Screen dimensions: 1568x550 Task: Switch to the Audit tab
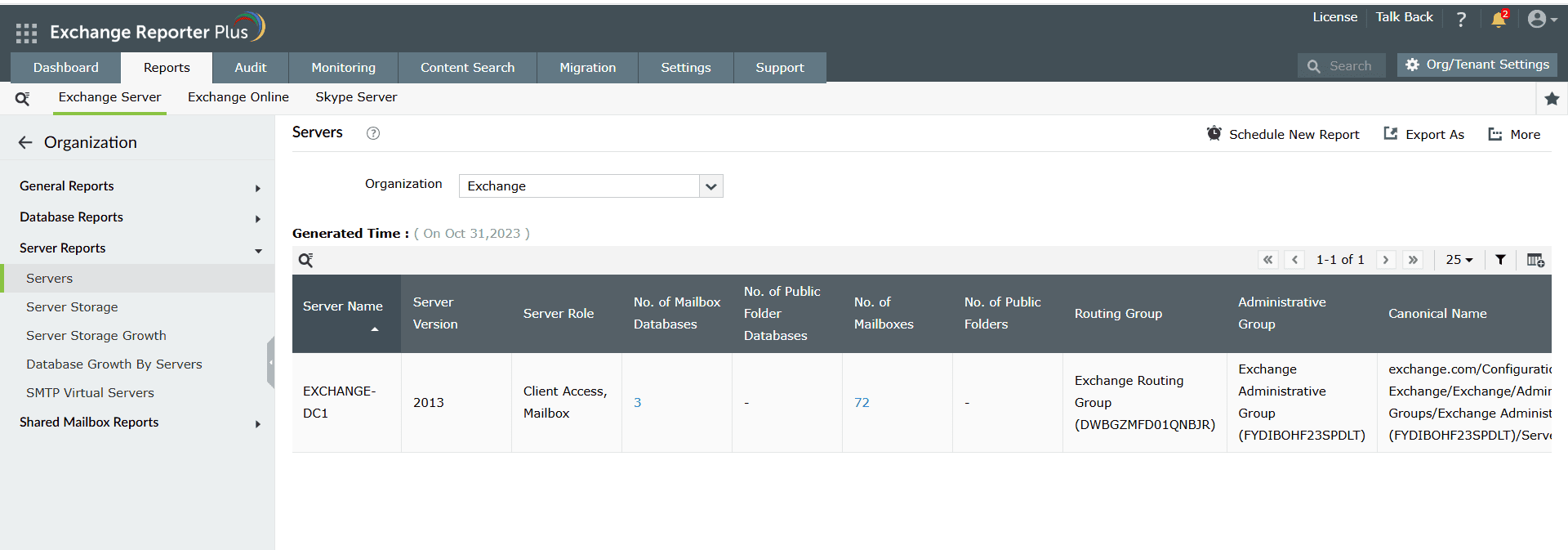point(251,68)
